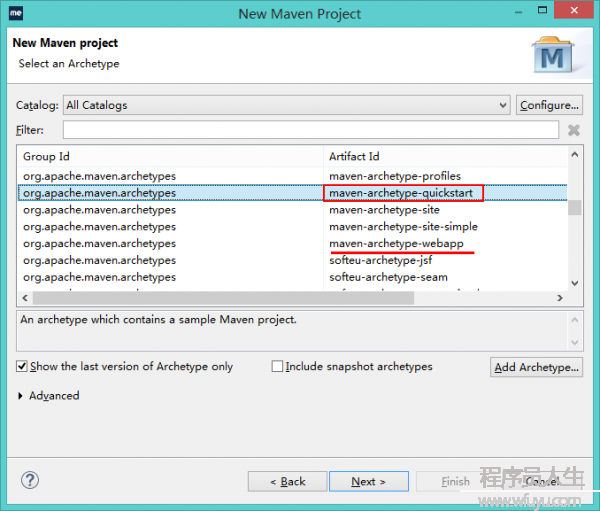The width and height of the screenshot is (600, 511).
Task: Click the horizontal scrollbar thumb of archetype table
Action: coord(223,298)
